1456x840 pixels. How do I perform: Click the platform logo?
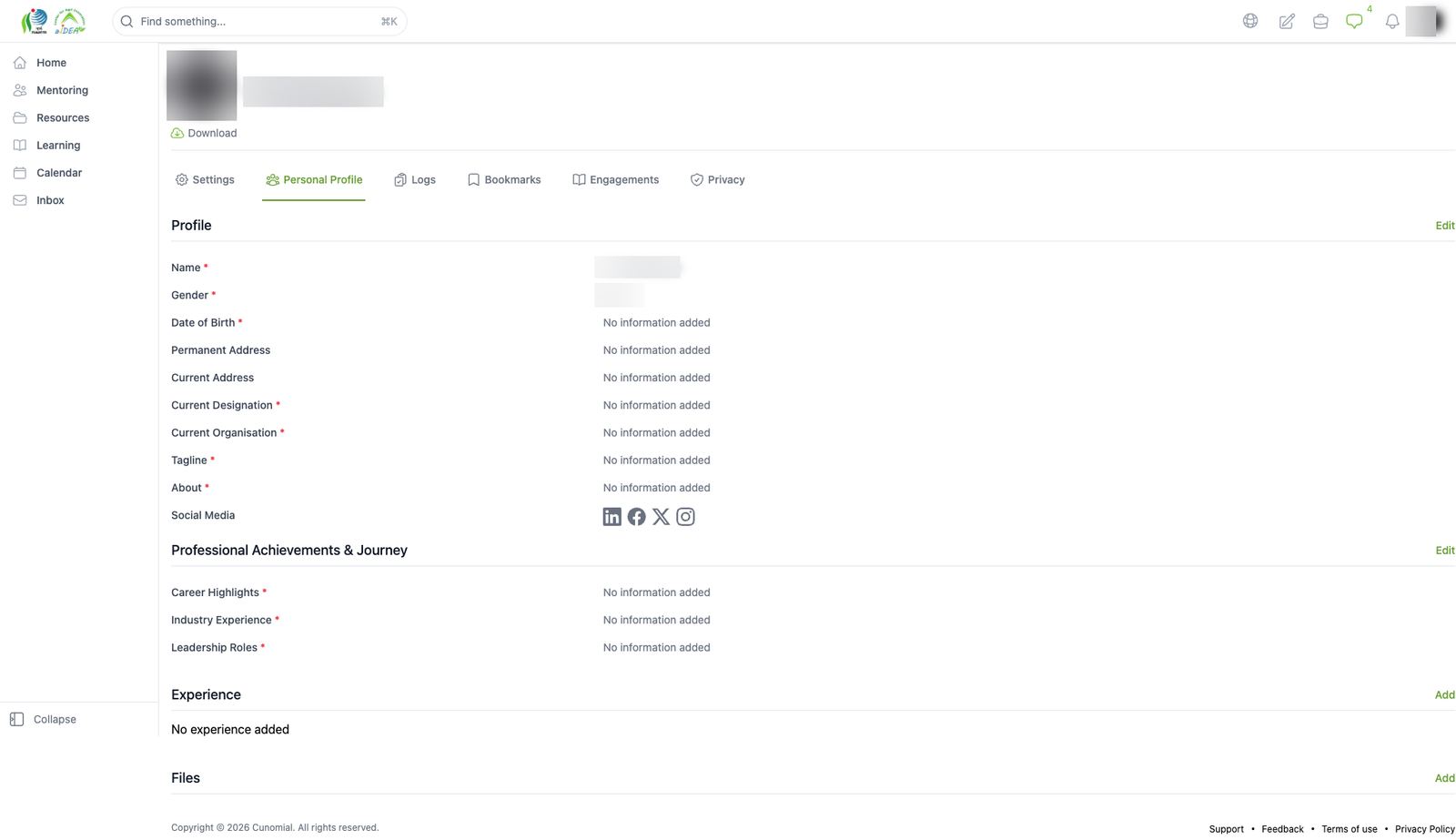click(53, 21)
